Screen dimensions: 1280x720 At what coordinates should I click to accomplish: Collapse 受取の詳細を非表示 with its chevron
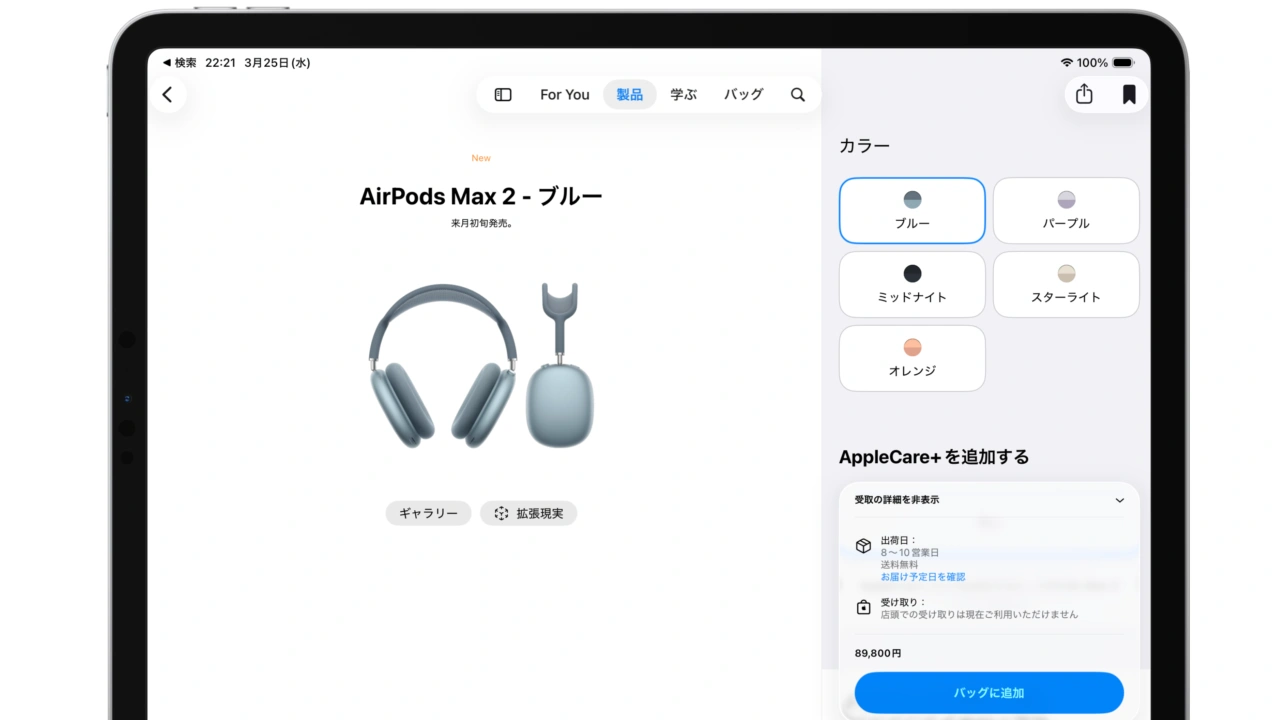pyautogui.click(x=1120, y=500)
